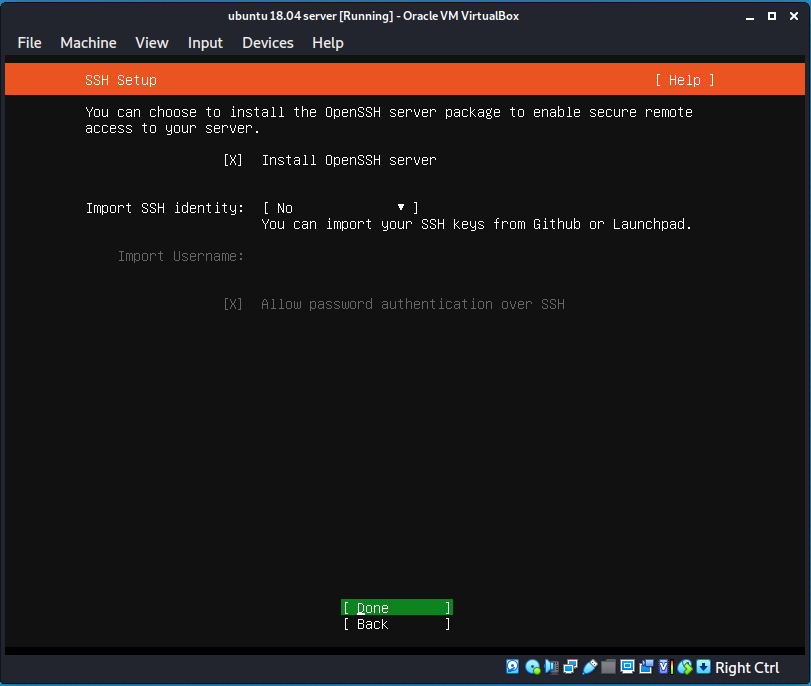Click the network adapters status icon

pyautogui.click(x=570, y=666)
